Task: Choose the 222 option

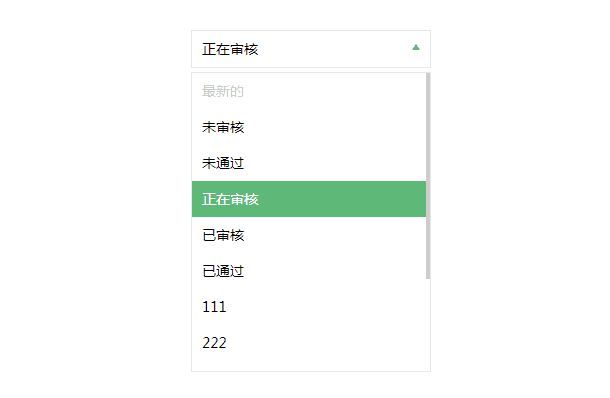Action: point(309,342)
